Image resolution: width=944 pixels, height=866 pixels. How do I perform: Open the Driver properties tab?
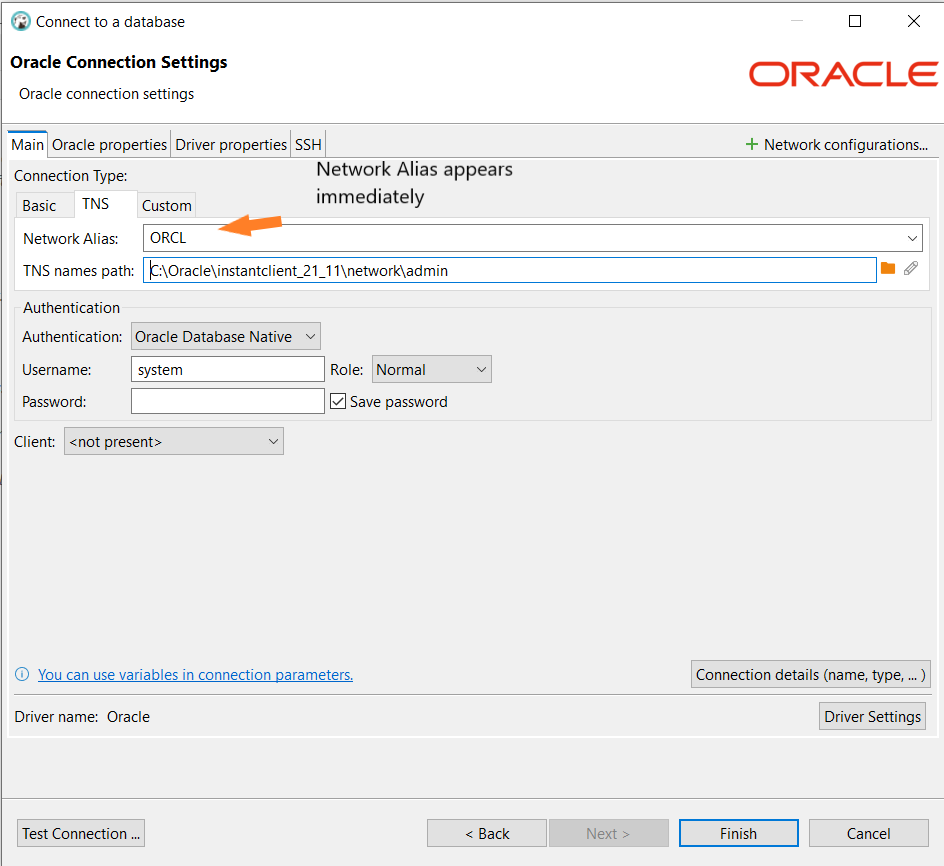click(231, 145)
